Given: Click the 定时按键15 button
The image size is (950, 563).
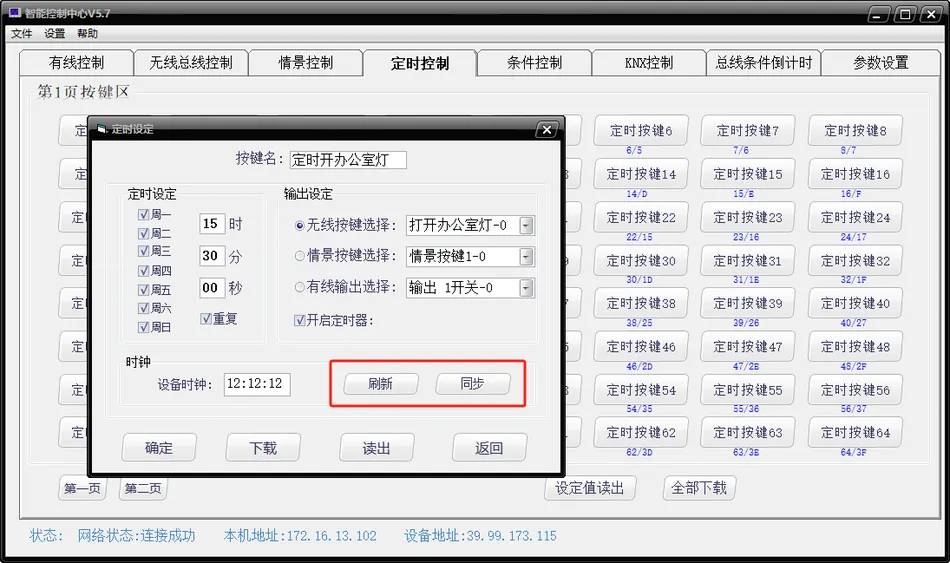Looking at the screenshot, I should click(748, 174).
